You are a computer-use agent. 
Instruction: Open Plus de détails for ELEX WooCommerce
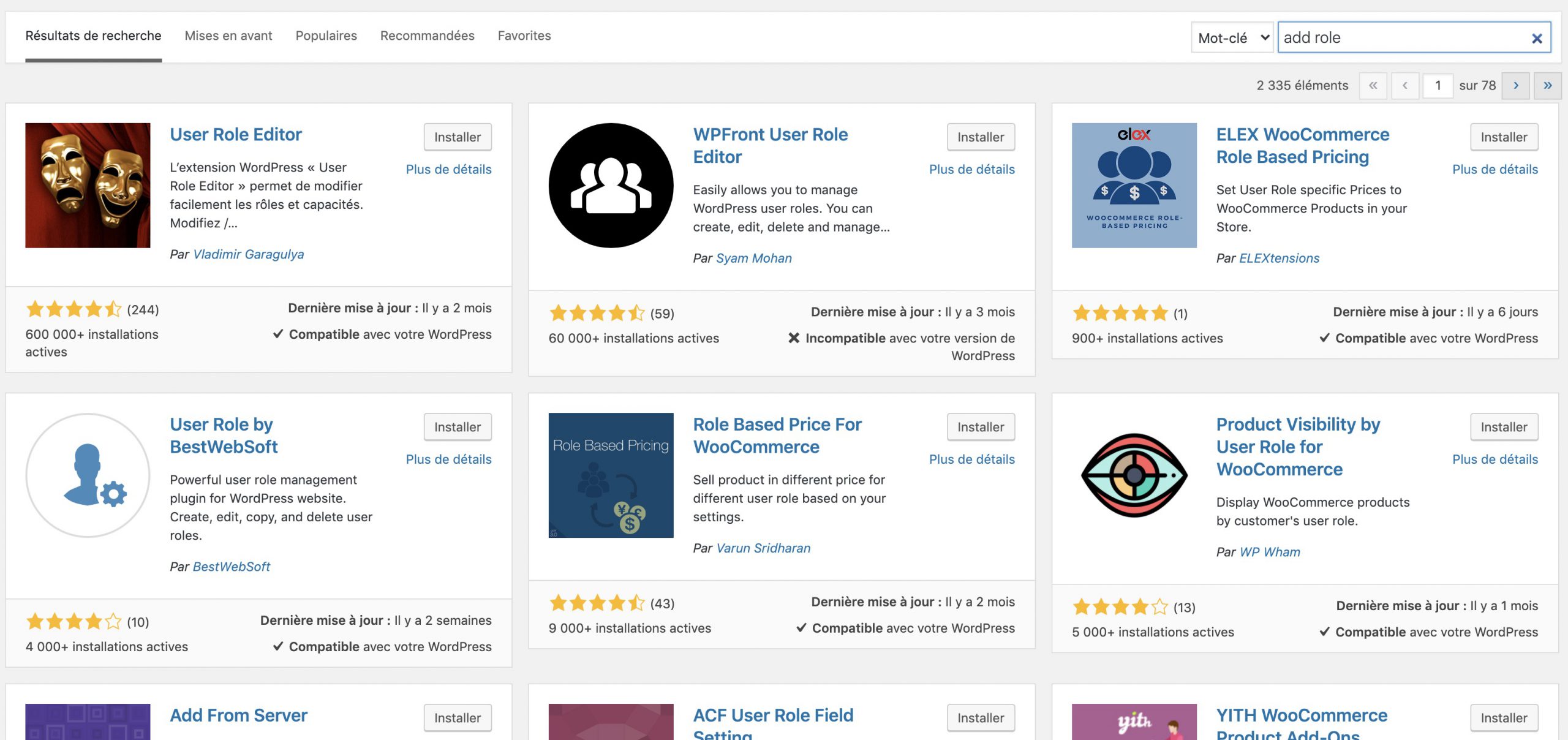pyautogui.click(x=1494, y=169)
